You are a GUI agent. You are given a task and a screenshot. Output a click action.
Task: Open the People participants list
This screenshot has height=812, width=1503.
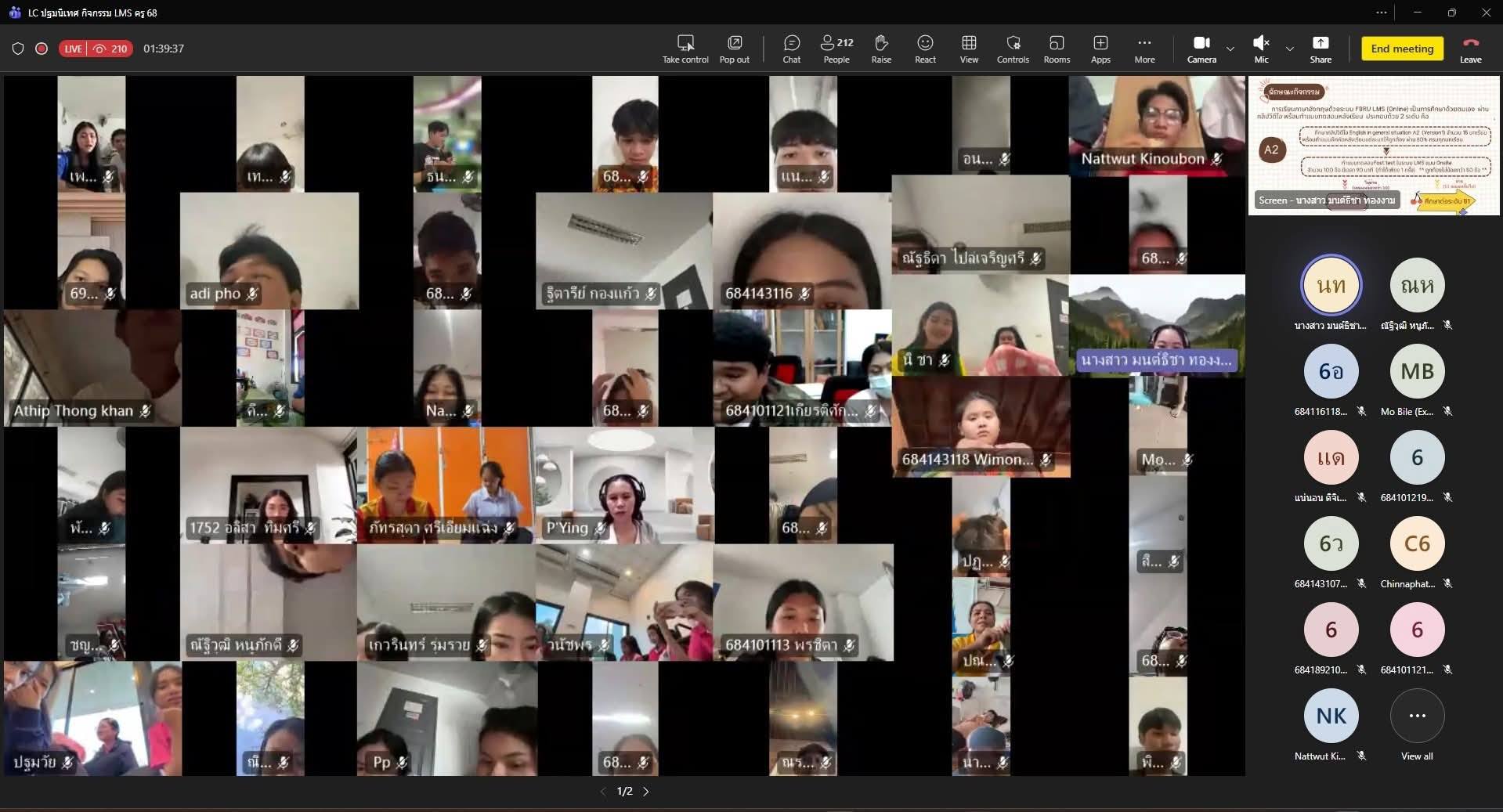click(x=836, y=48)
